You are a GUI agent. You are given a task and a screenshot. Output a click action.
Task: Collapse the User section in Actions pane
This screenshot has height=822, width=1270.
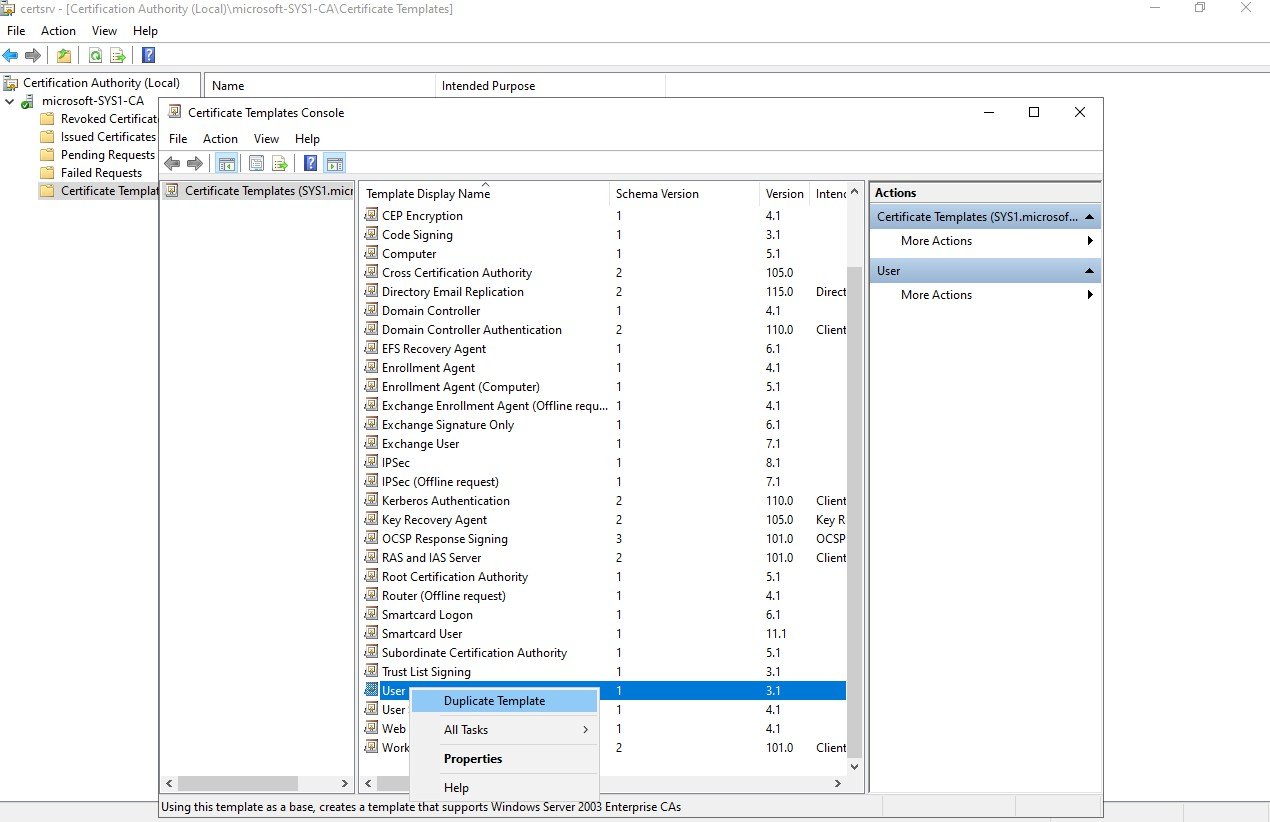pyautogui.click(x=1090, y=271)
